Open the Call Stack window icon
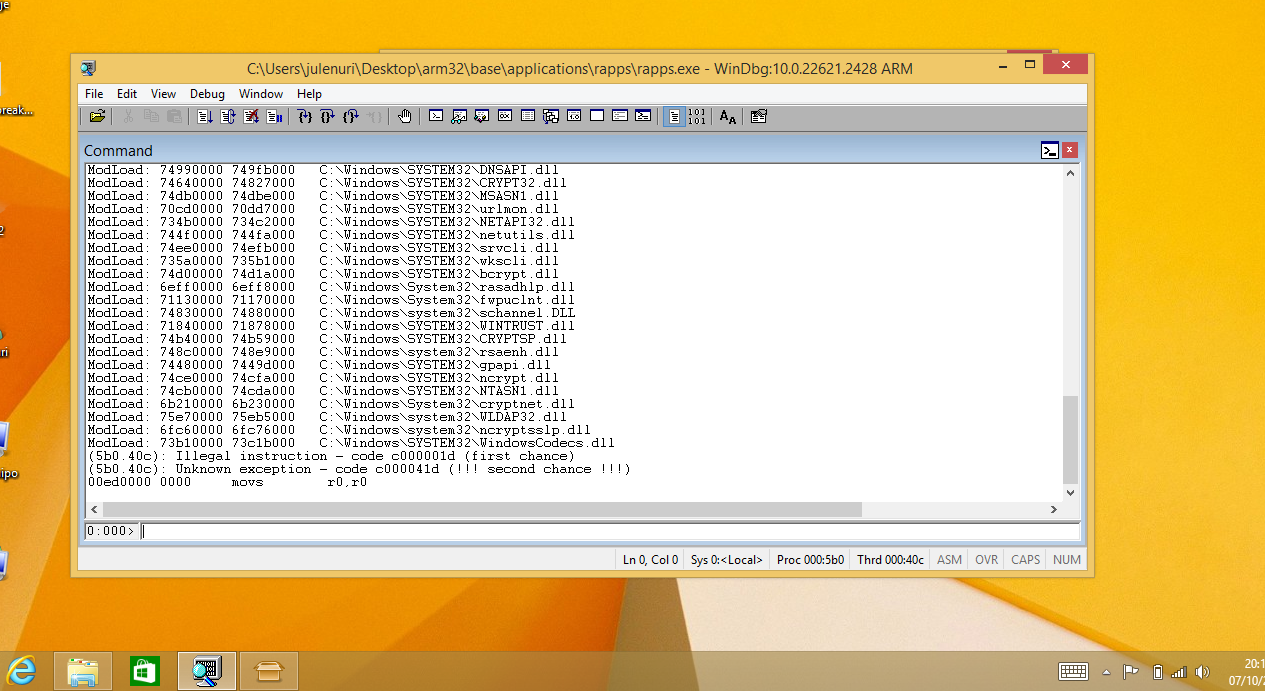1265x691 pixels. click(551, 116)
